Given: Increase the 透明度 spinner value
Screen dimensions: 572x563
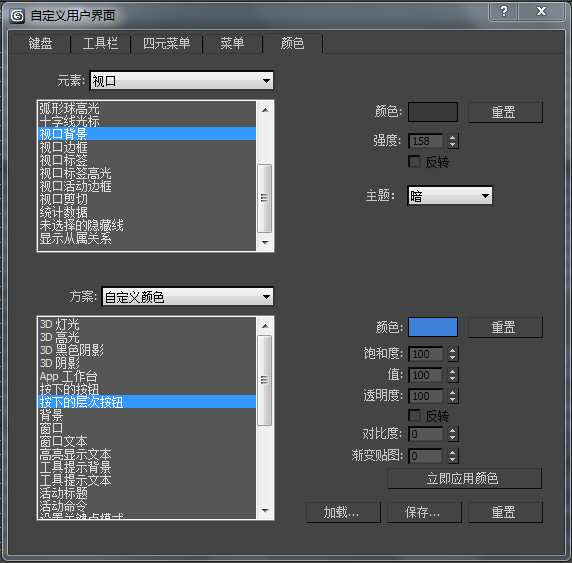Looking at the screenshot, I should coord(453,393).
